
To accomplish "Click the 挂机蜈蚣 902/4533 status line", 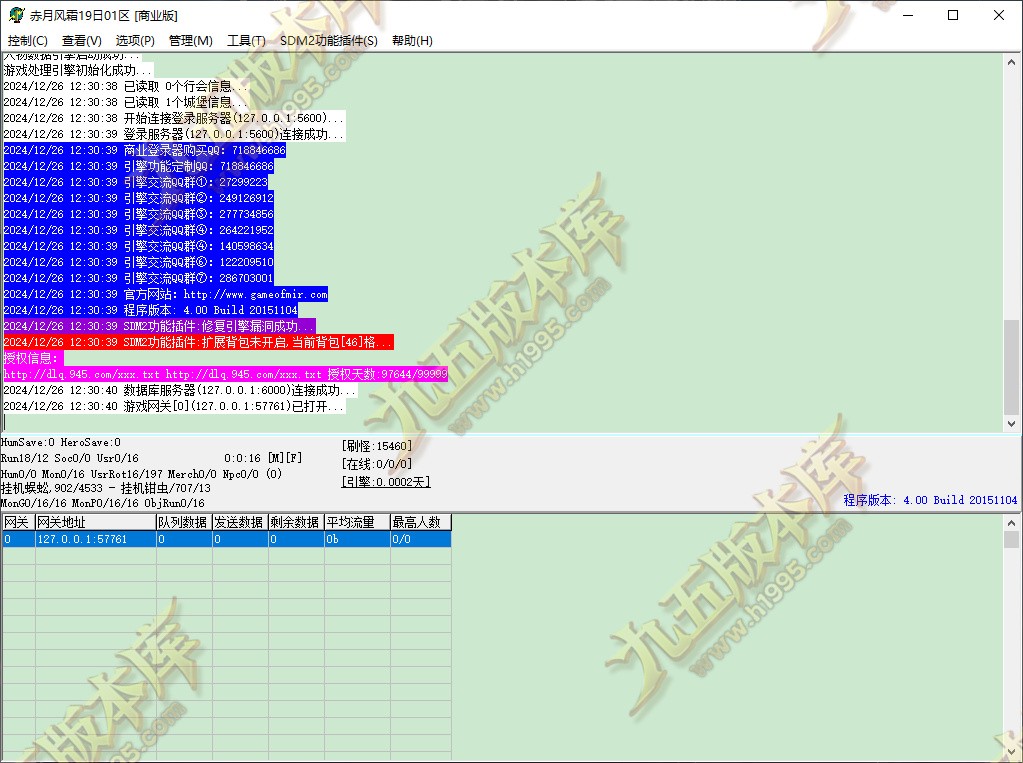I will tap(106, 488).
